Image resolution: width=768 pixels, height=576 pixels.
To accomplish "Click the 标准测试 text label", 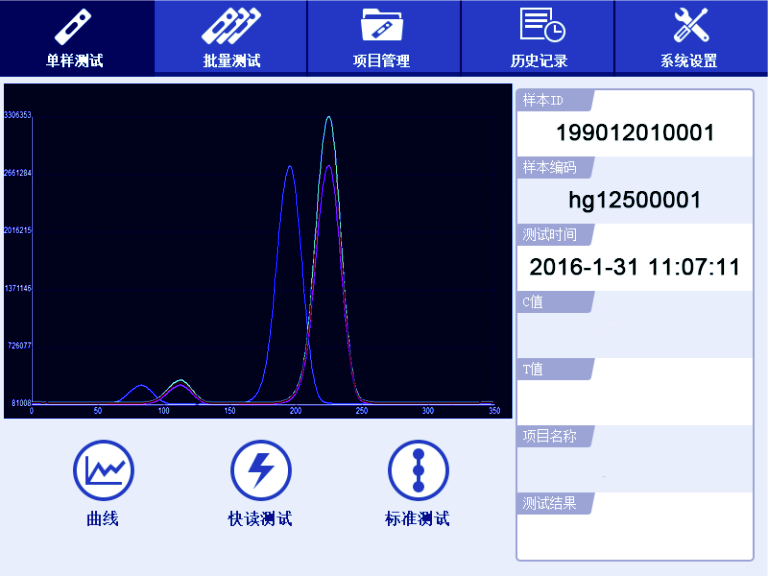I will [x=417, y=519].
